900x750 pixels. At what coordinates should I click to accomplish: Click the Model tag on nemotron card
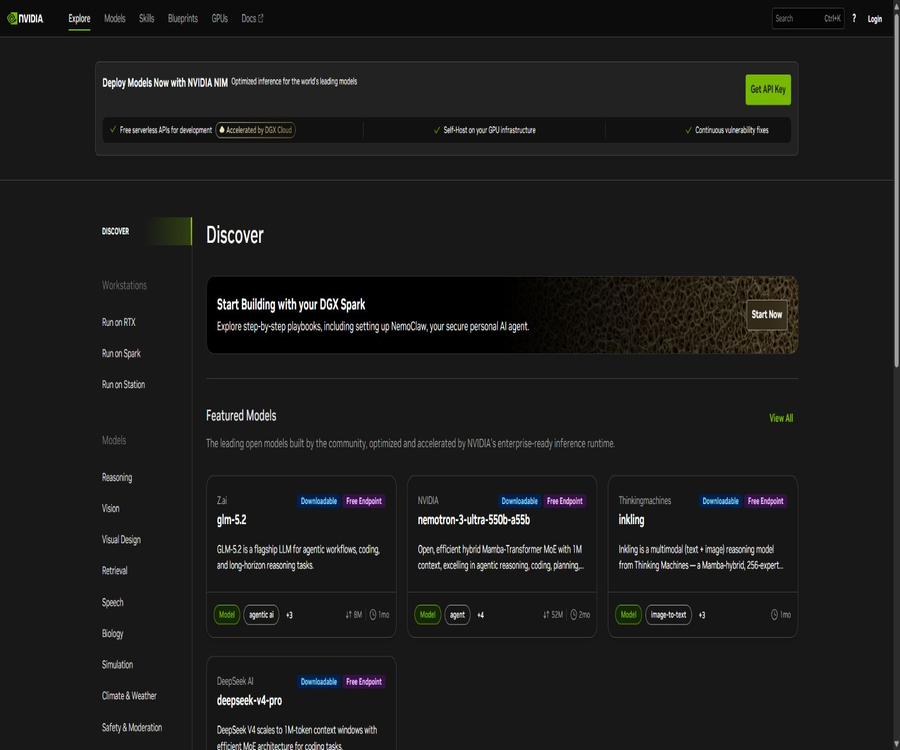[428, 615]
